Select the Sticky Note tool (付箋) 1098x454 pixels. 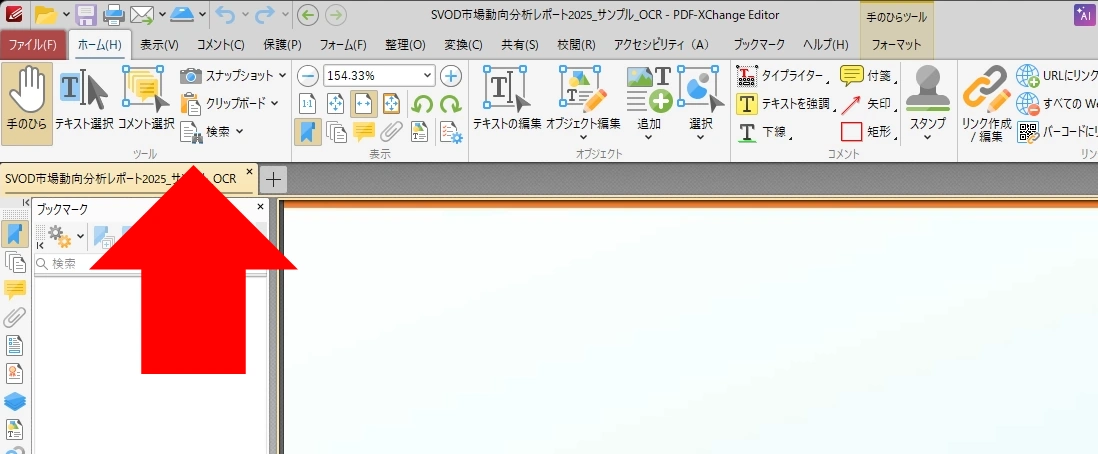[868, 76]
